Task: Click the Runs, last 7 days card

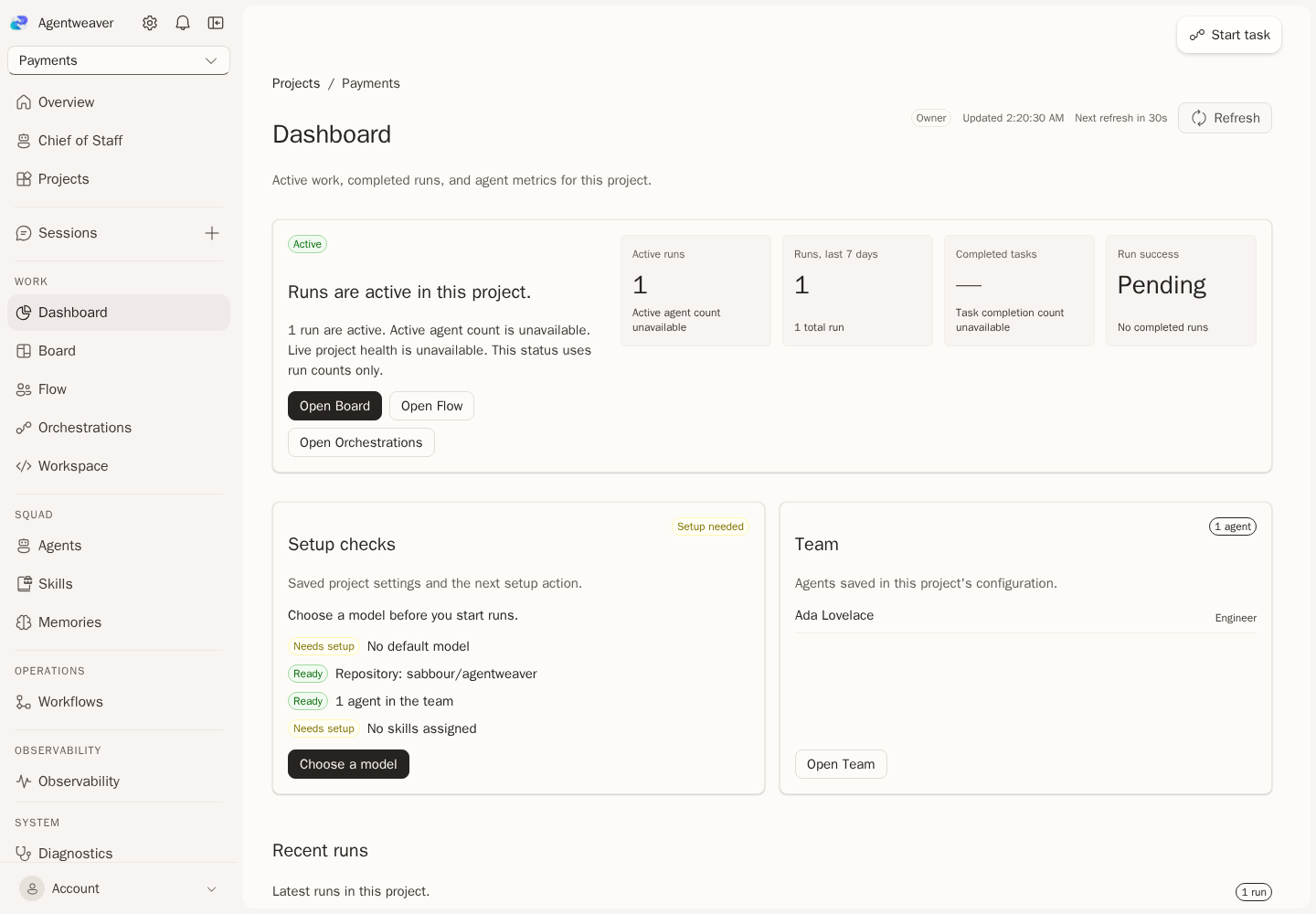Action: click(857, 291)
